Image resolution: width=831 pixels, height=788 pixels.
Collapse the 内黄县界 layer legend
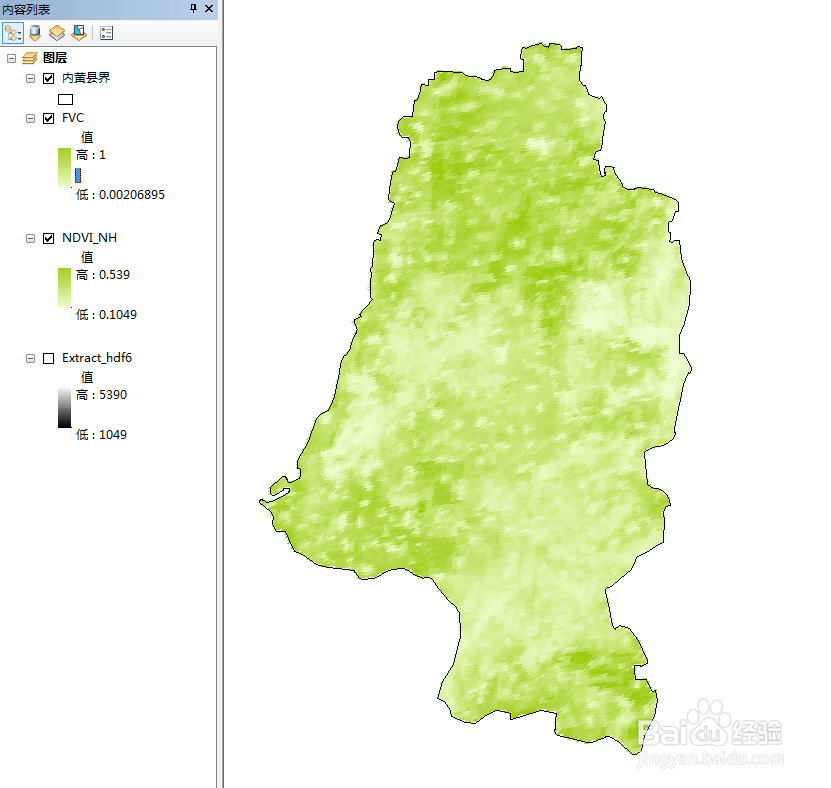click(30, 78)
